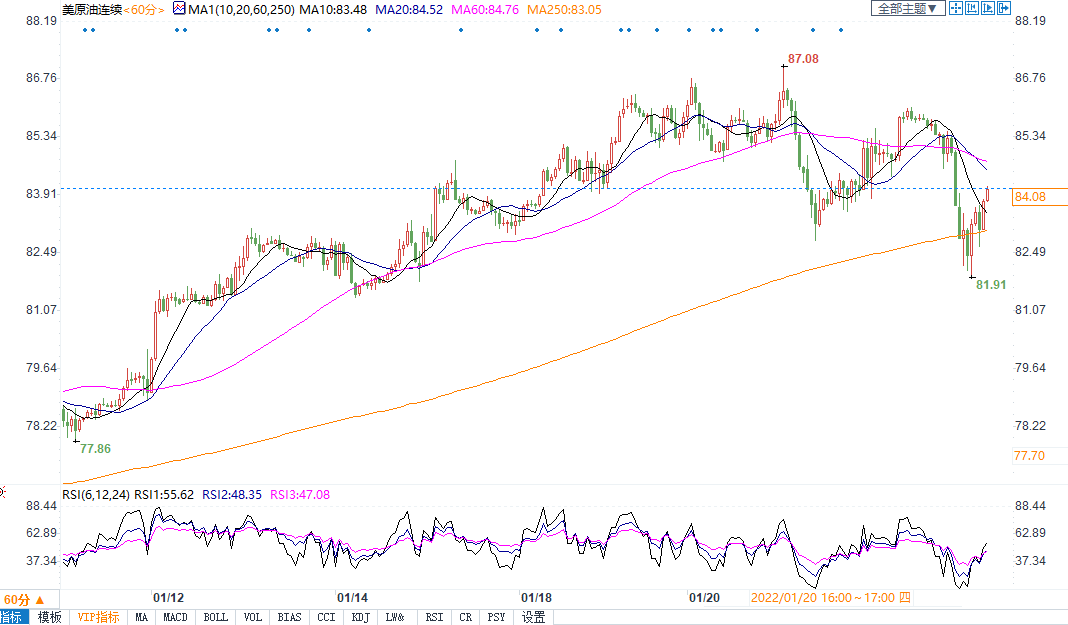
Task: Select the KDJ indicator
Action: pyautogui.click(x=360, y=617)
